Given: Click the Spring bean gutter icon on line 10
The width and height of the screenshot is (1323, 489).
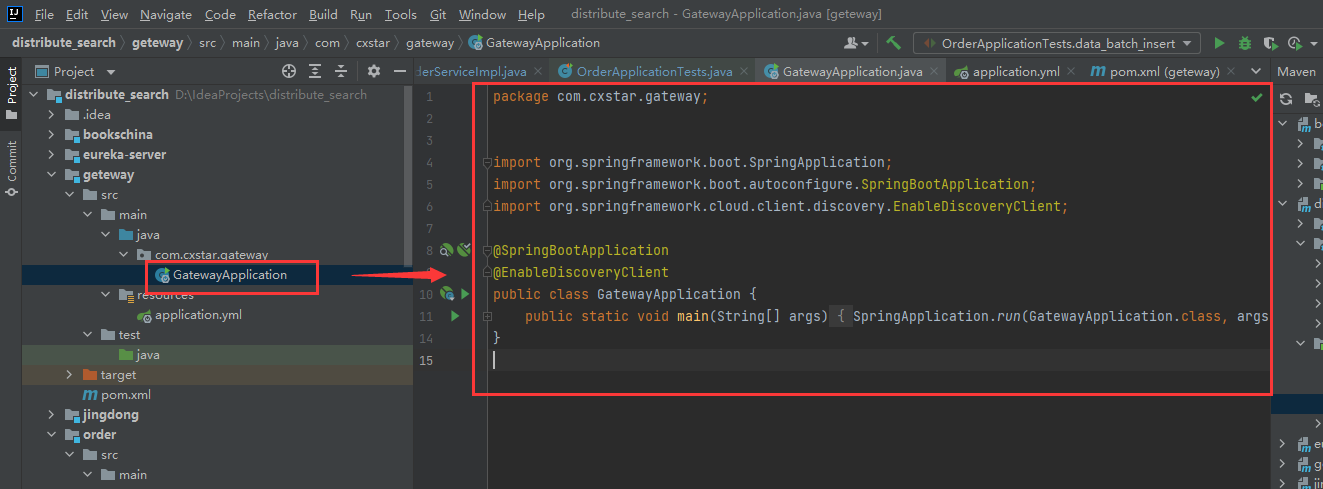Looking at the screenshot, I should pos(448,293).
